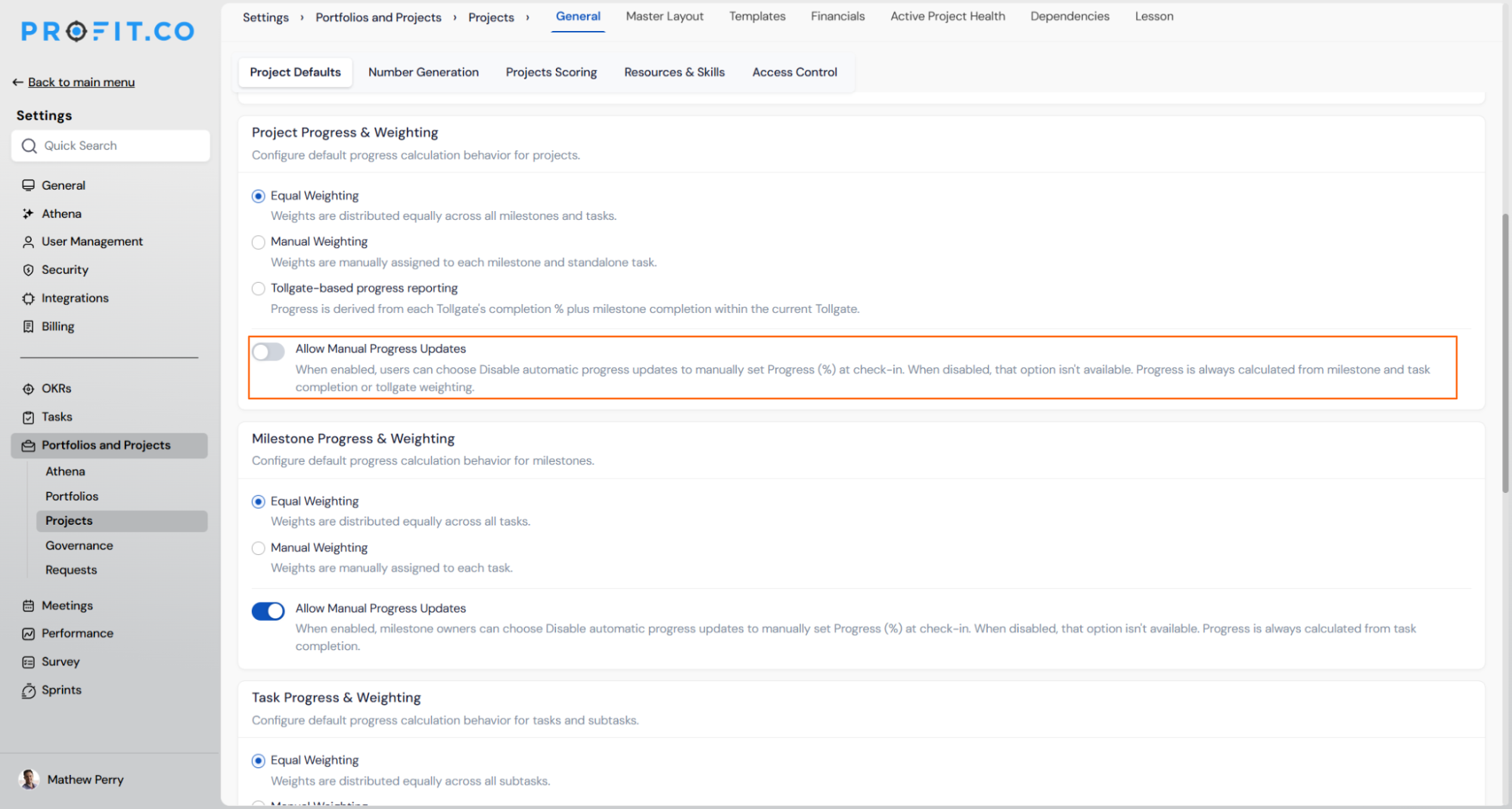This screenshot has height=809, width=1512.
Task: Disable milestone Allow Manual Progress Updates toggle
Action: pyautogui.click(x=269, y=611)
